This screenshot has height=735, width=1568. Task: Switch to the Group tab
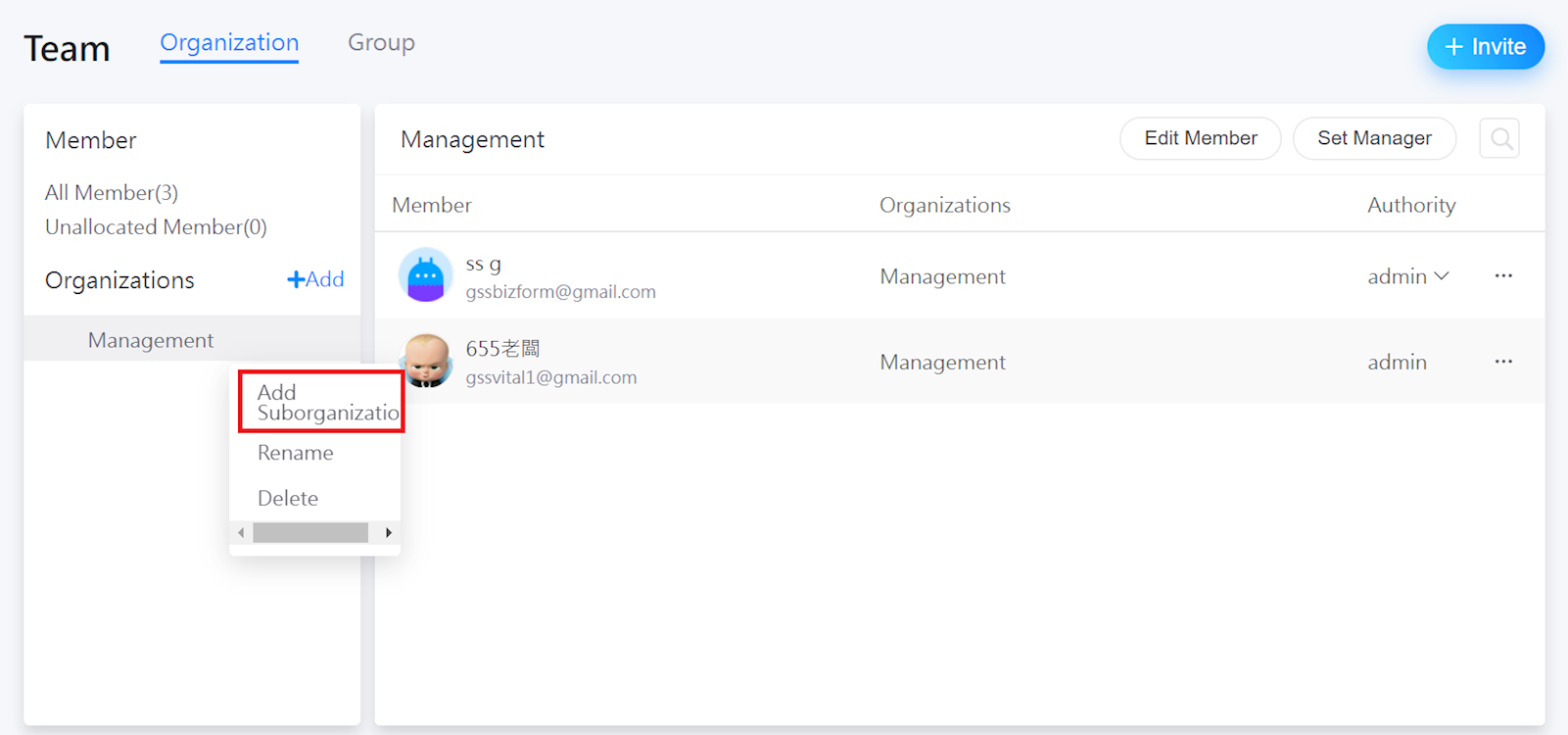[381, 43]
